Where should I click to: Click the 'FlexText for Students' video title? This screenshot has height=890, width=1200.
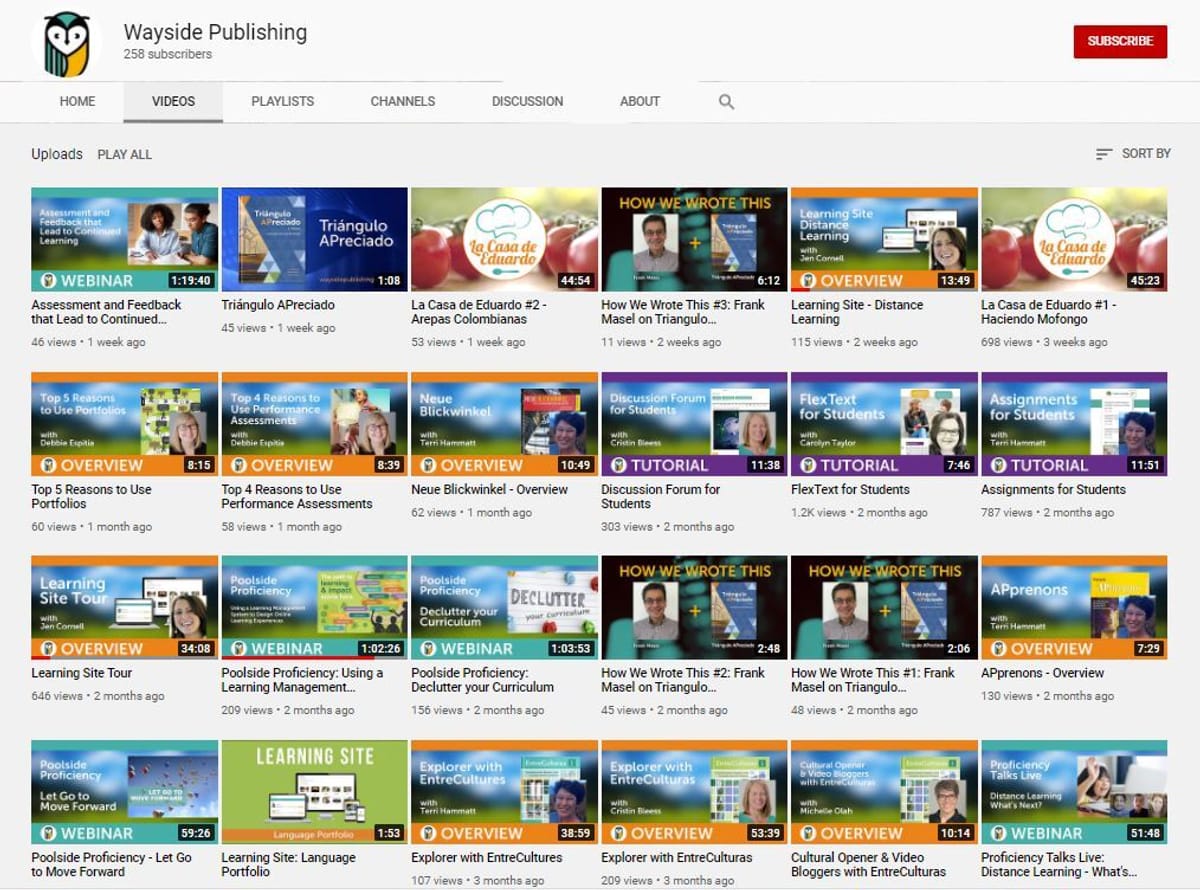[850, 490]
